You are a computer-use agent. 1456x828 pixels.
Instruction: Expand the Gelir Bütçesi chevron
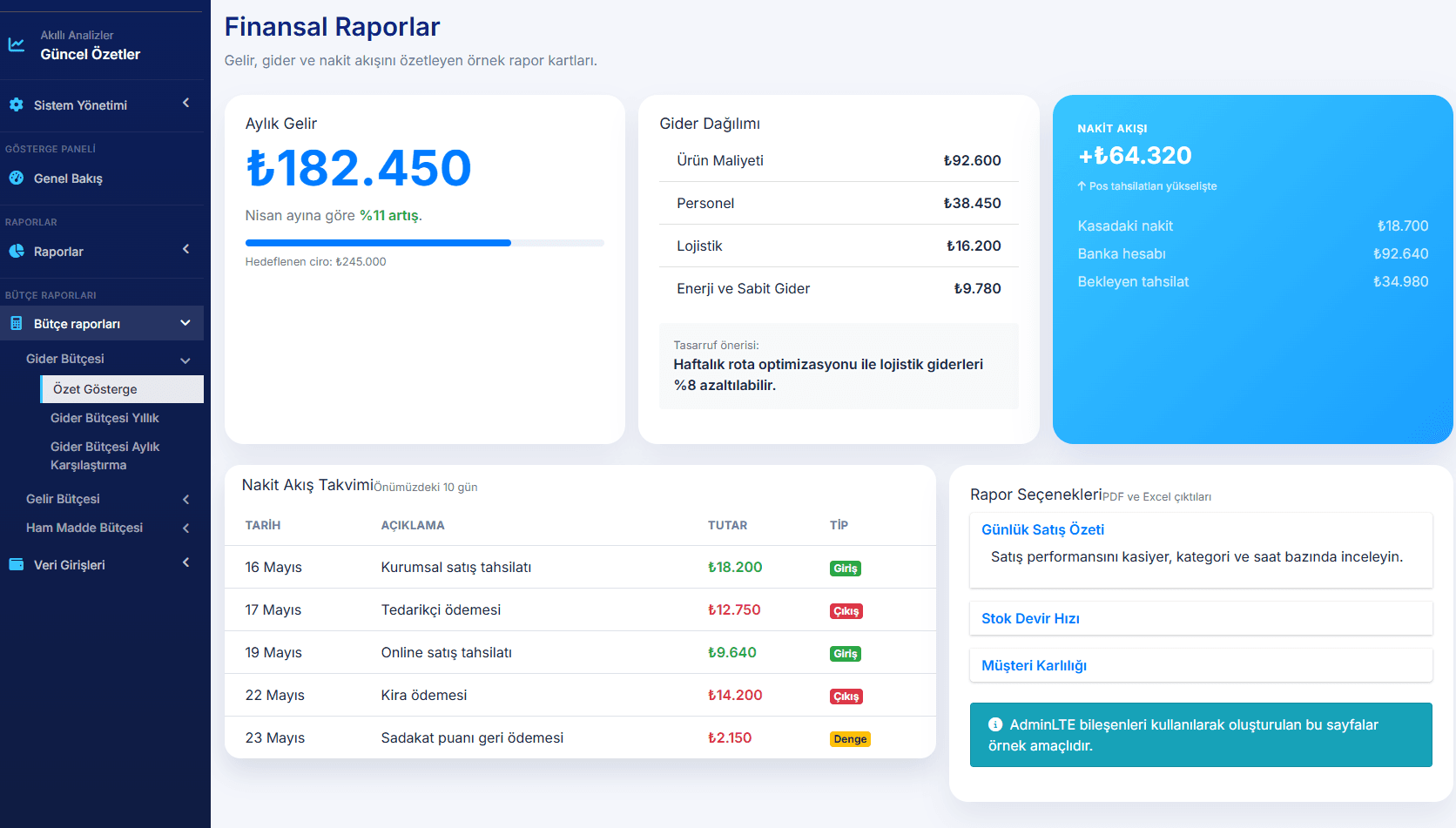click(185, 499)
